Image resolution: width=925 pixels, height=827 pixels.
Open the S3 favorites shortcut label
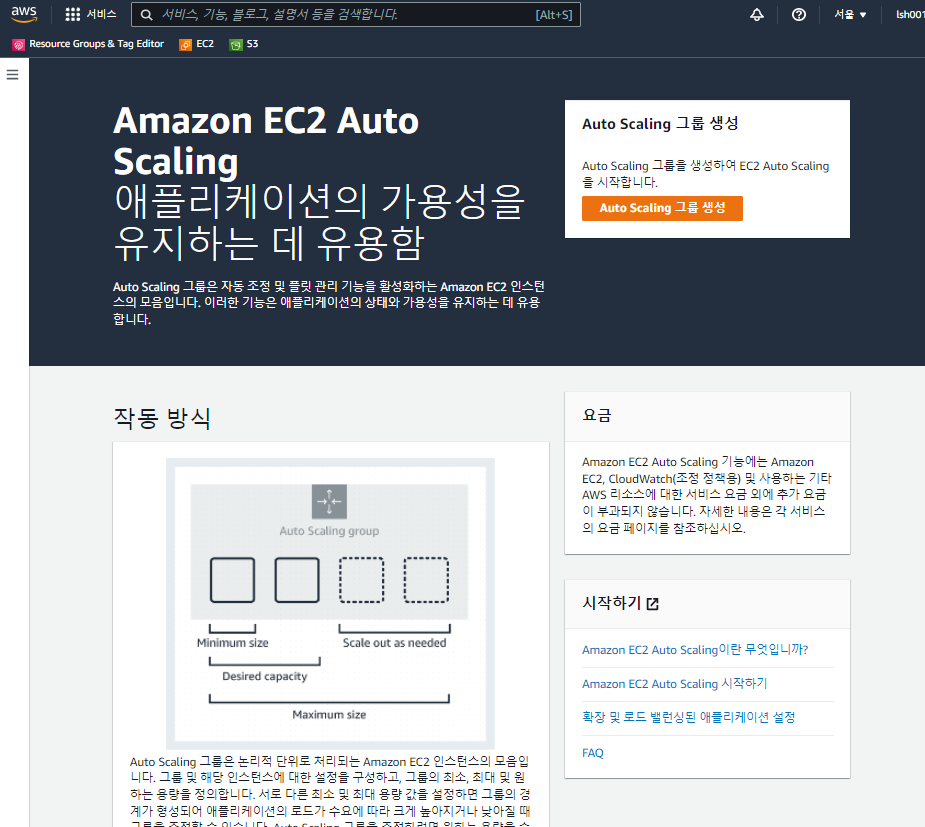click(x=252, y=44)
